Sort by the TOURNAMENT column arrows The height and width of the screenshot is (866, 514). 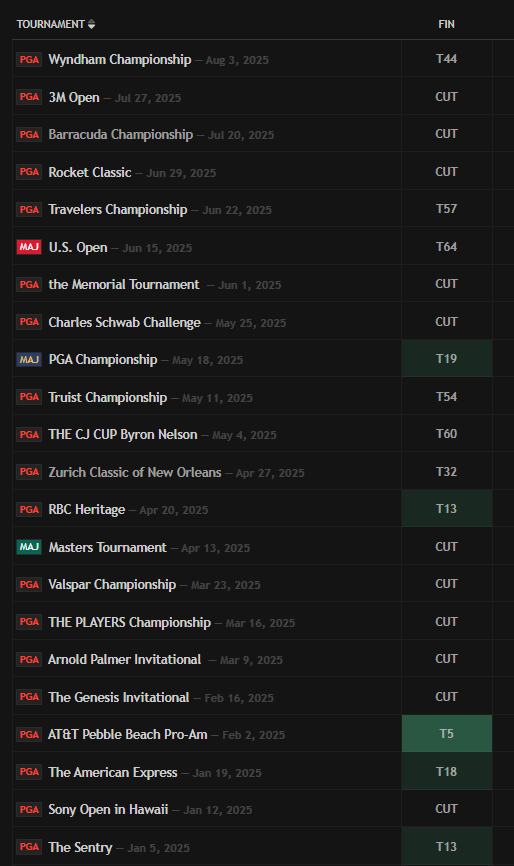tap(91, 24)
